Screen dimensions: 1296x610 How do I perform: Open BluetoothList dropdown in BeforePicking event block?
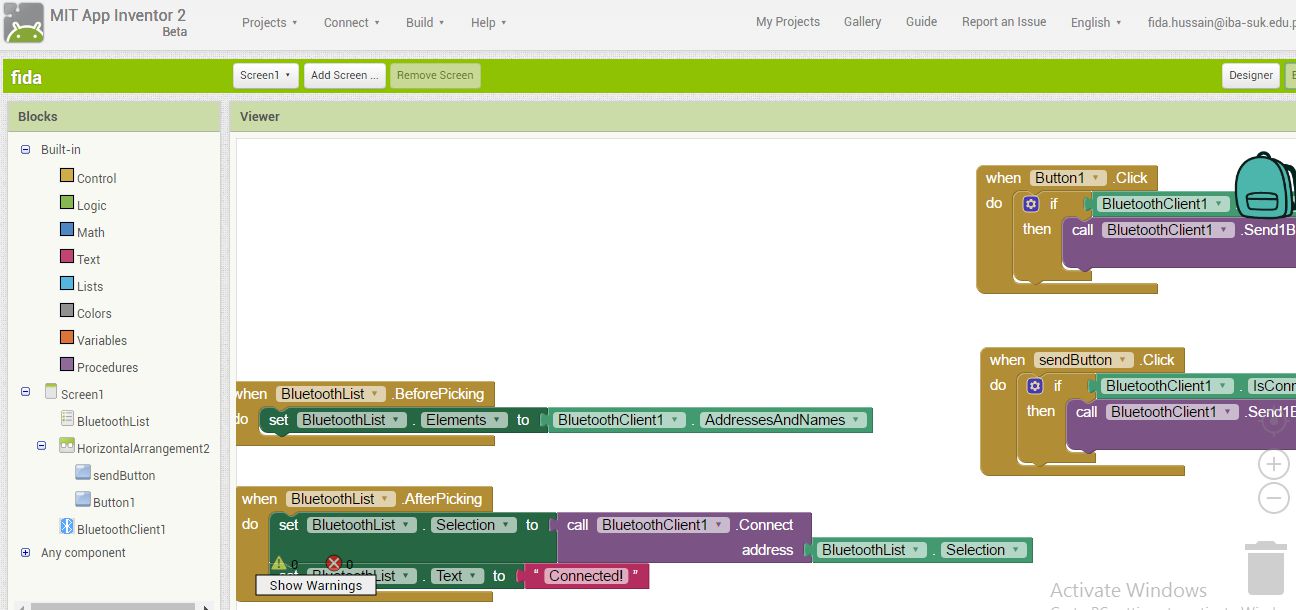(331, 394)
